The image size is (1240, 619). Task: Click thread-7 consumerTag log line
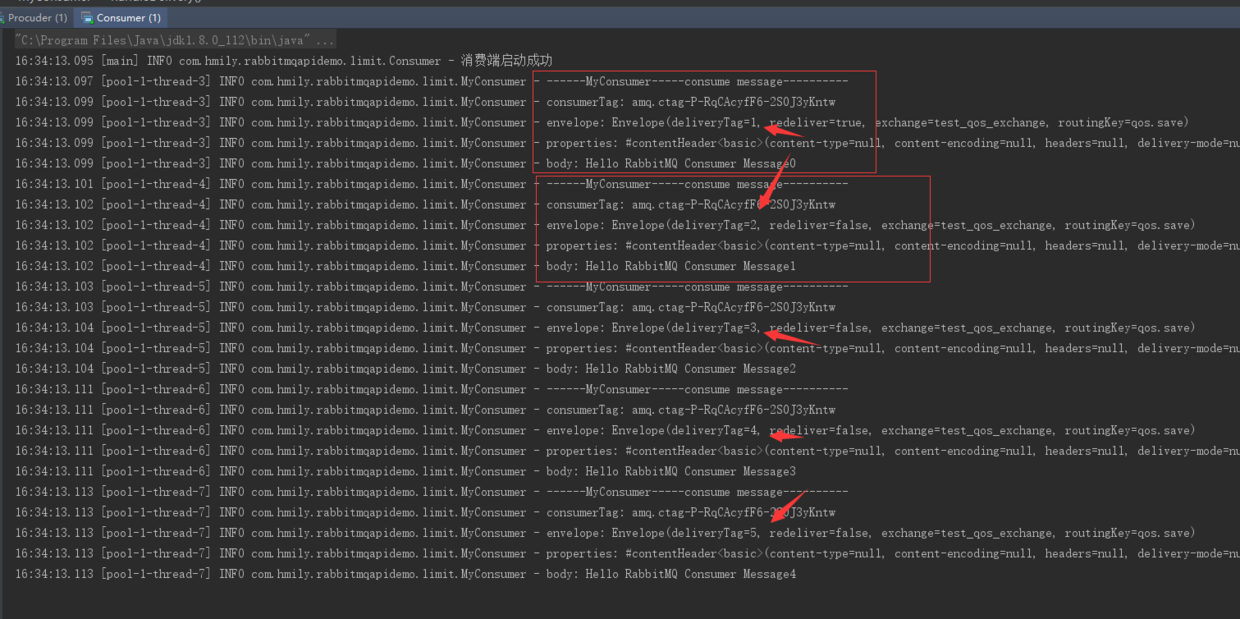coord(425,512)
